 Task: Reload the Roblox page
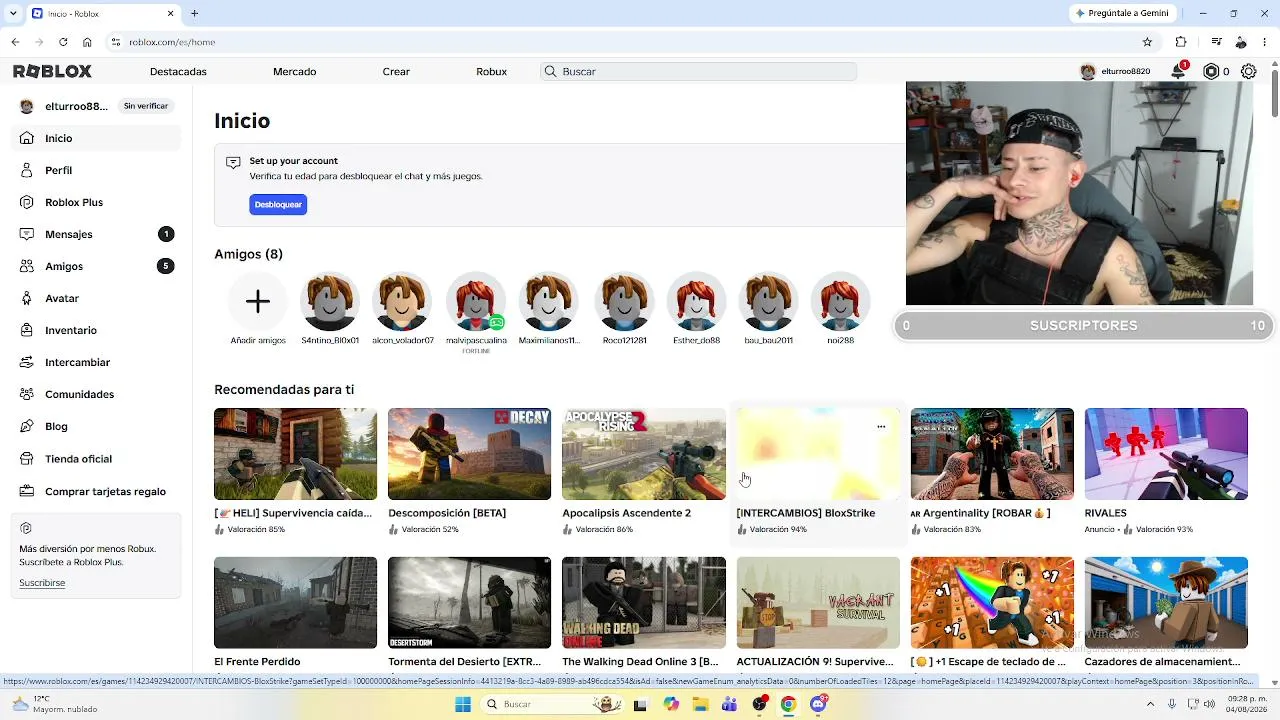click(x=63, y=42)
